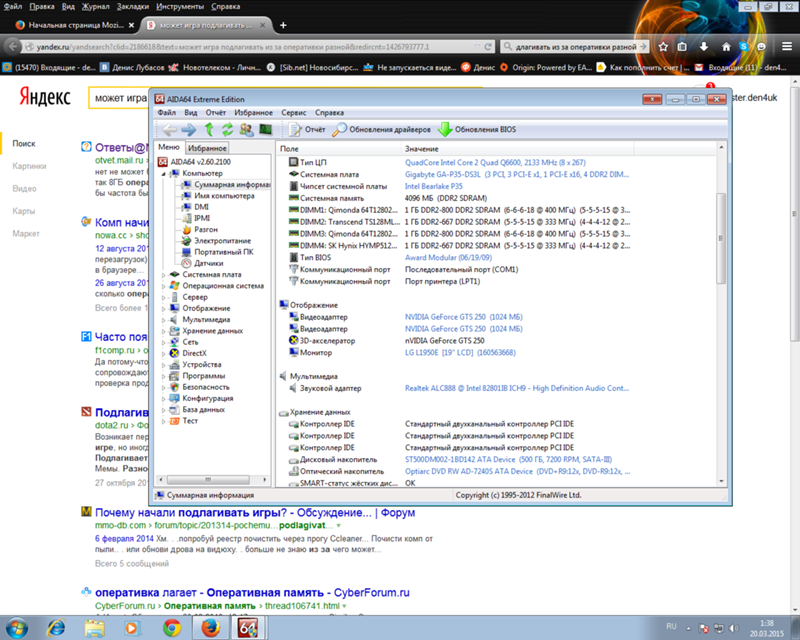Select Датчики in the Компьютер tree

(x=208, y=263)
